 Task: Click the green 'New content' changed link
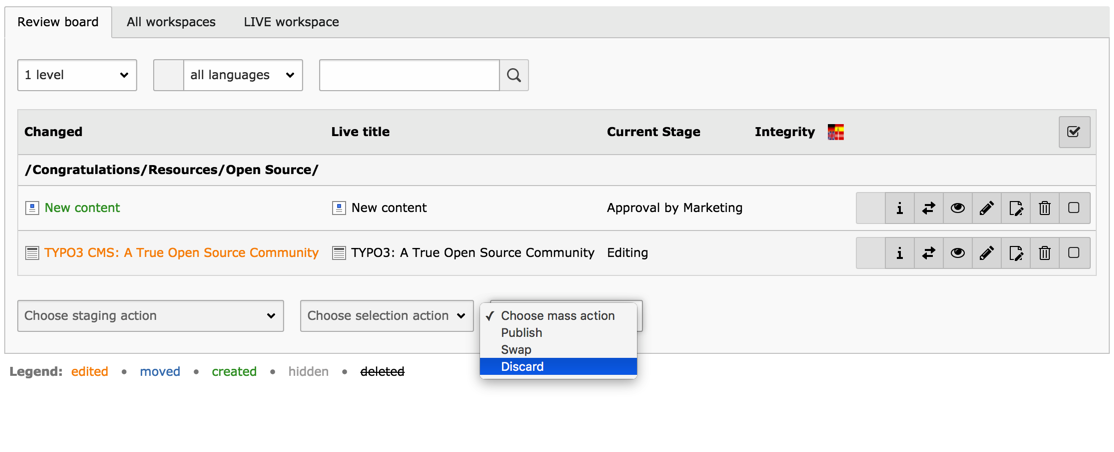(x=82, y=208)
